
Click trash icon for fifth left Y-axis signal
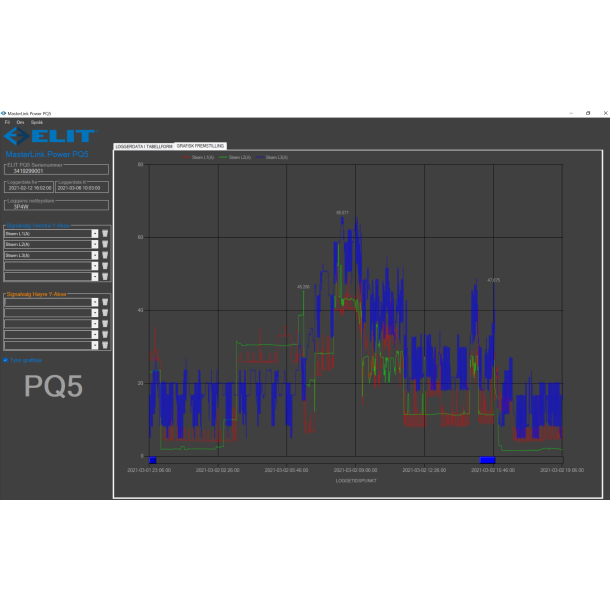click(105, 277)
